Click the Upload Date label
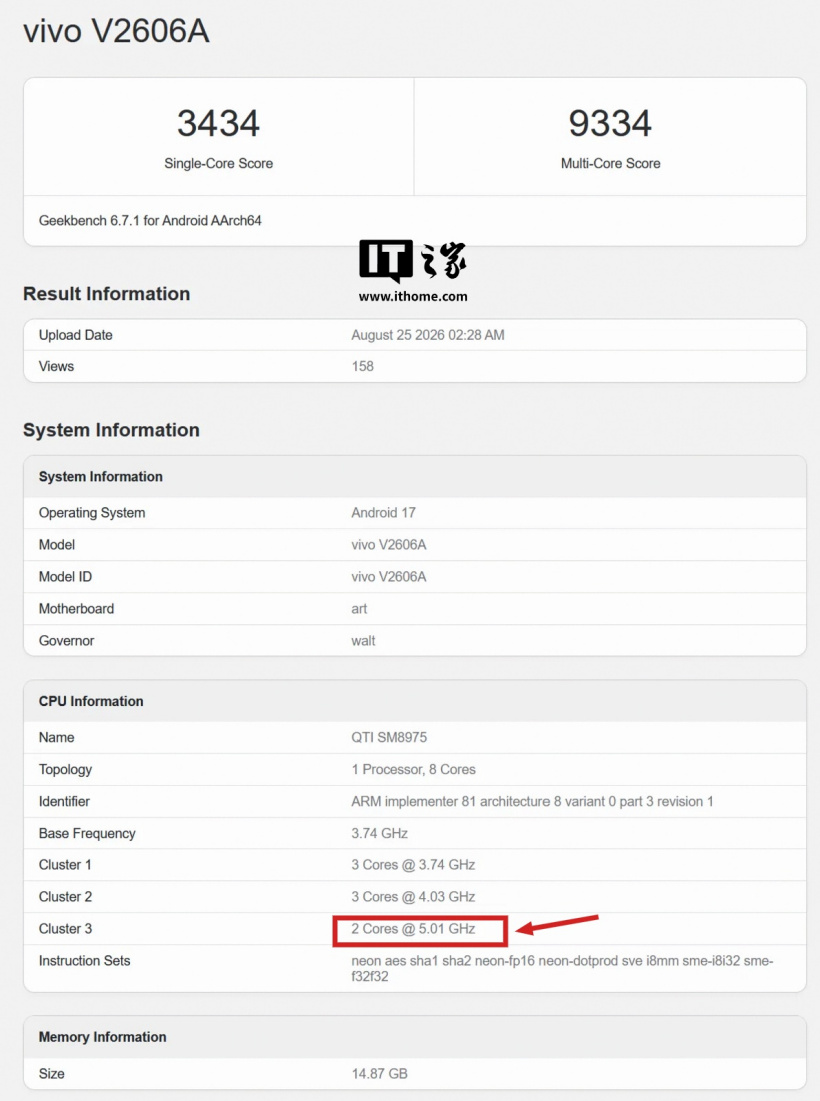 [x=76, y=335]
